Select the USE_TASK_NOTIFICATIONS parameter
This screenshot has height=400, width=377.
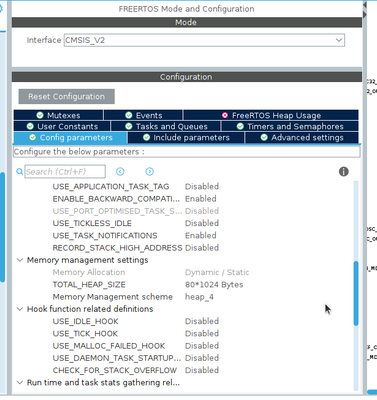click(x=105, y=236)
